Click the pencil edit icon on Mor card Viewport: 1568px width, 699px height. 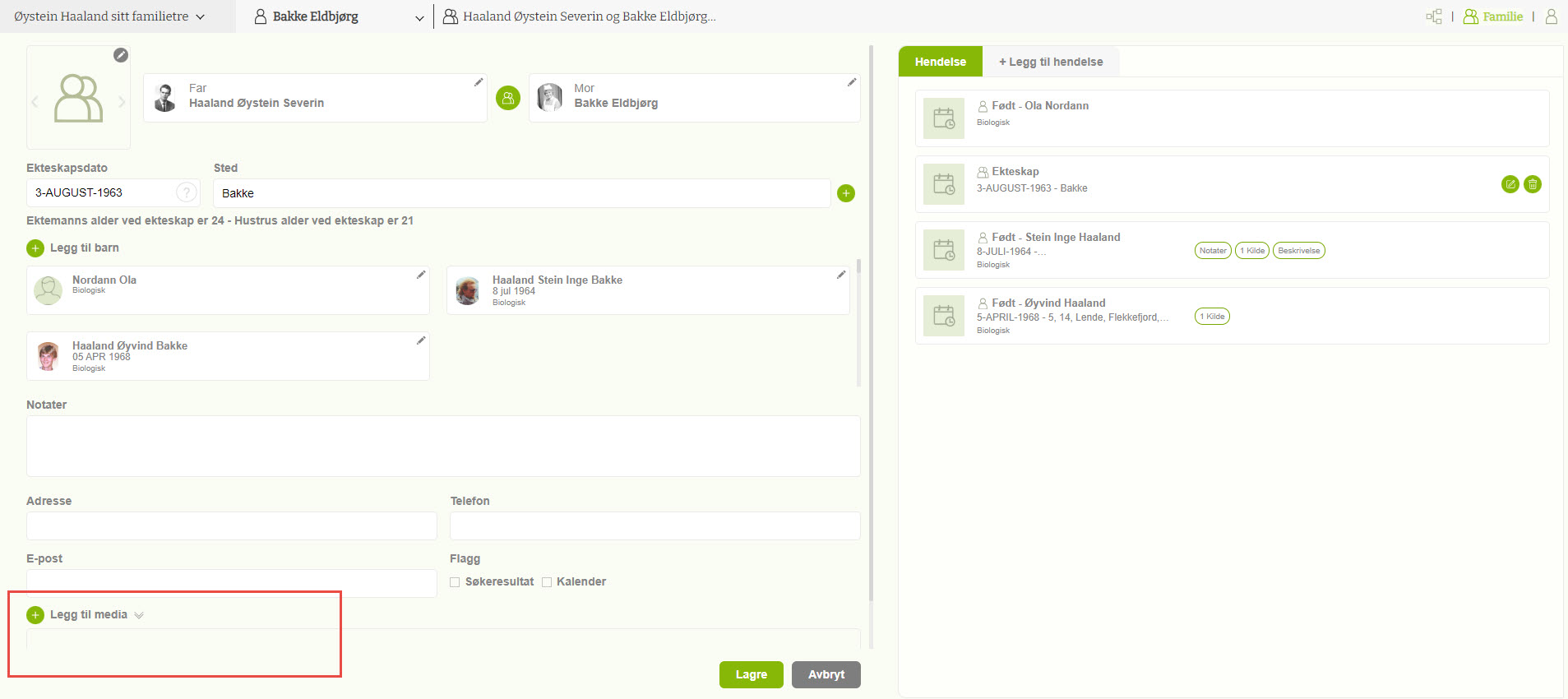coord(852,82)
